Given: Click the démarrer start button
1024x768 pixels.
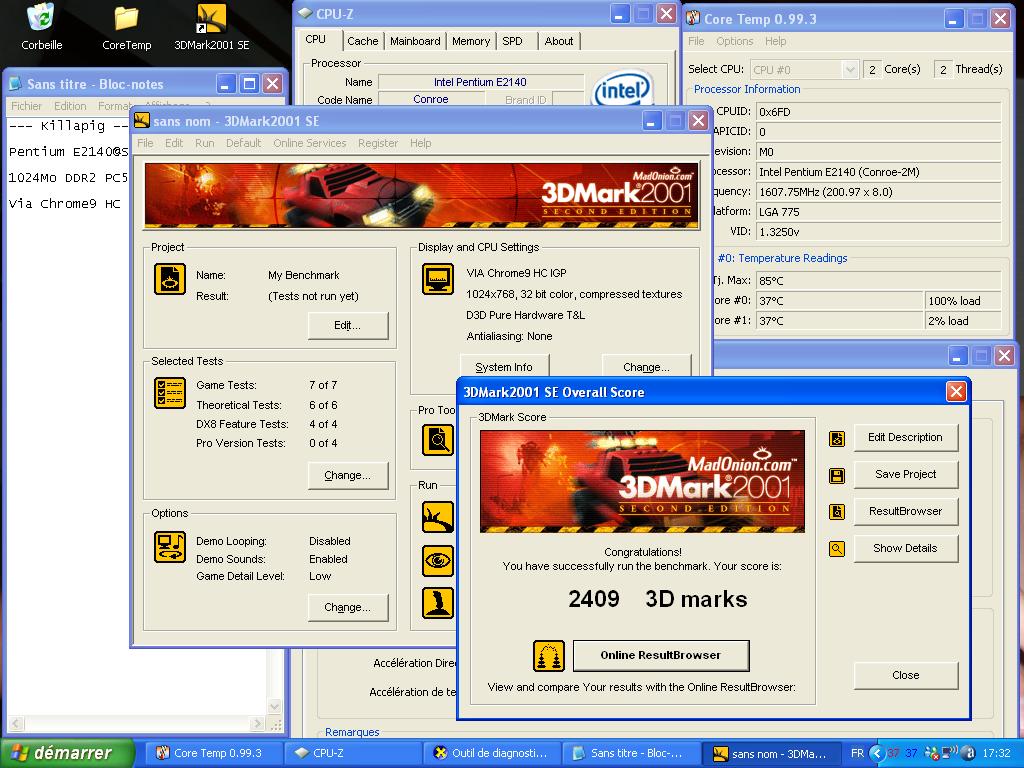Looking at the screenshot, I should tap(67, 753).
